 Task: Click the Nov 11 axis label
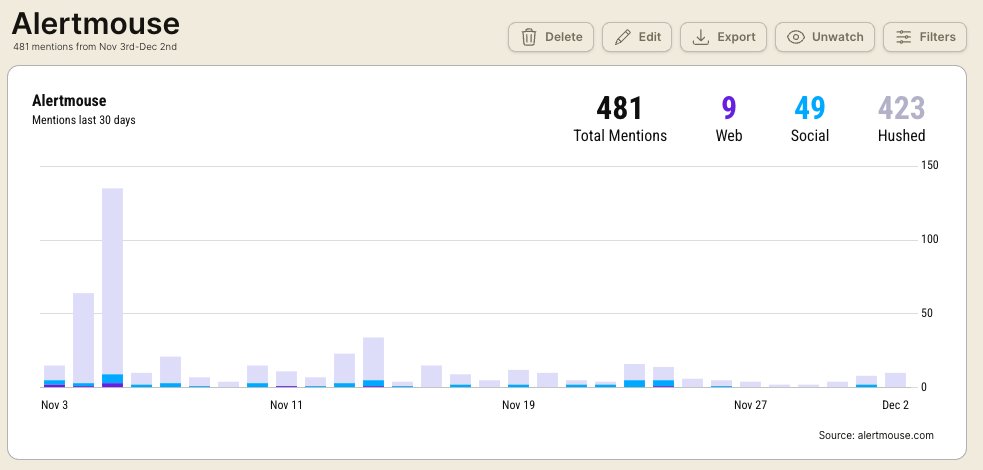click(286, 405)
